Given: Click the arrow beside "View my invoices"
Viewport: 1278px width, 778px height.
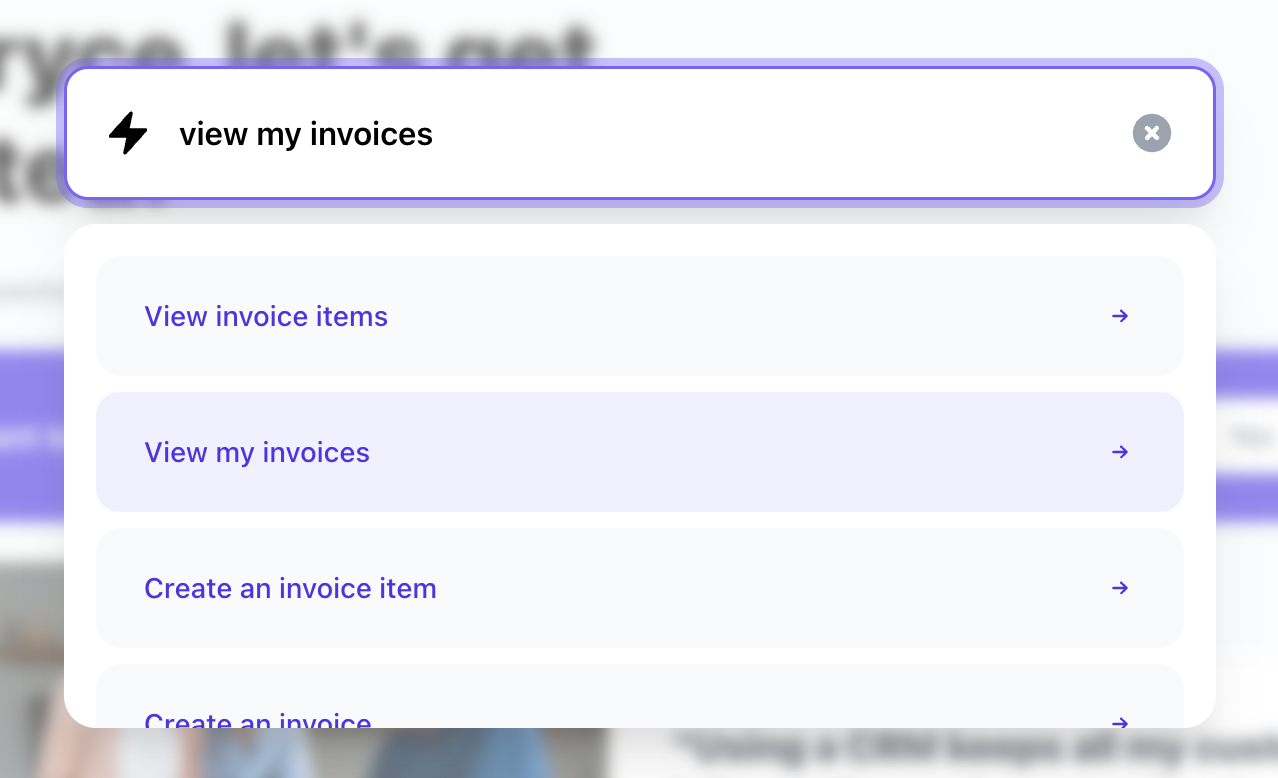Looking at the screenshot, I should click(x=1120, y=452).
